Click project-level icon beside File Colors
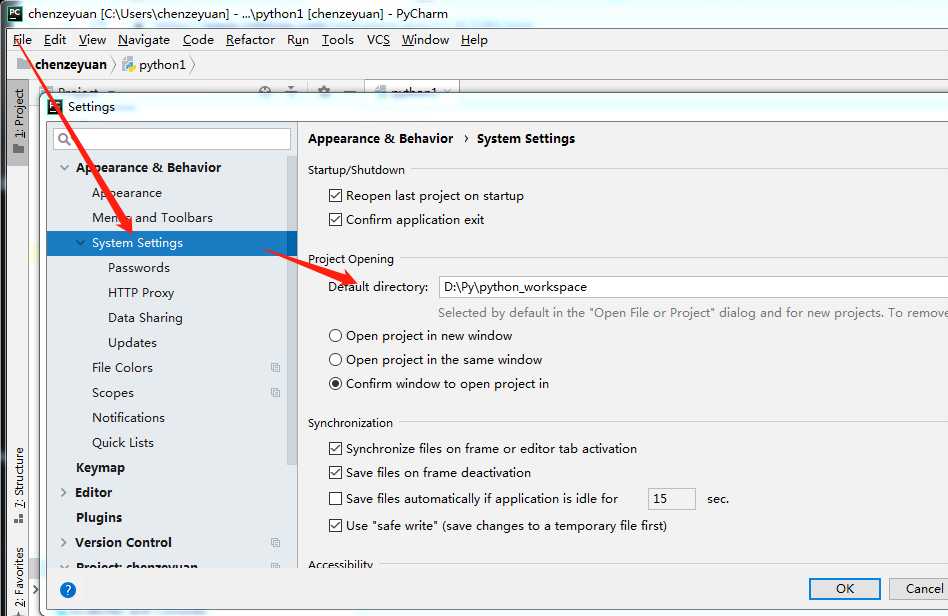Image resolution: width=948 pixels, height=616 pixels. [x=276, y=368]
